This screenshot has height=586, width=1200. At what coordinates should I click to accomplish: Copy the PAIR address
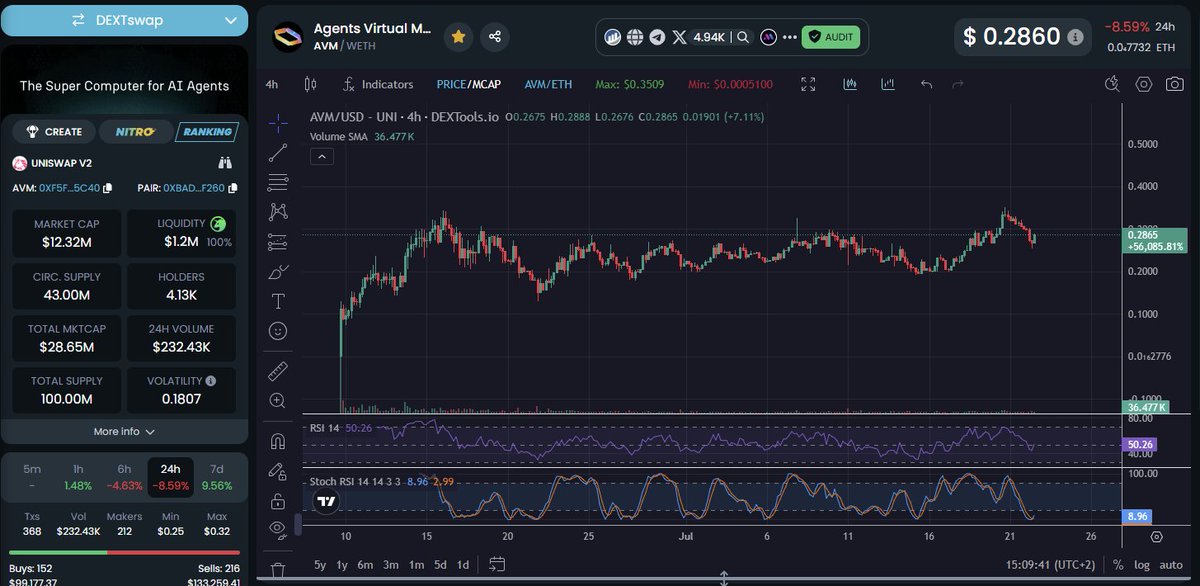pos(232,188)
